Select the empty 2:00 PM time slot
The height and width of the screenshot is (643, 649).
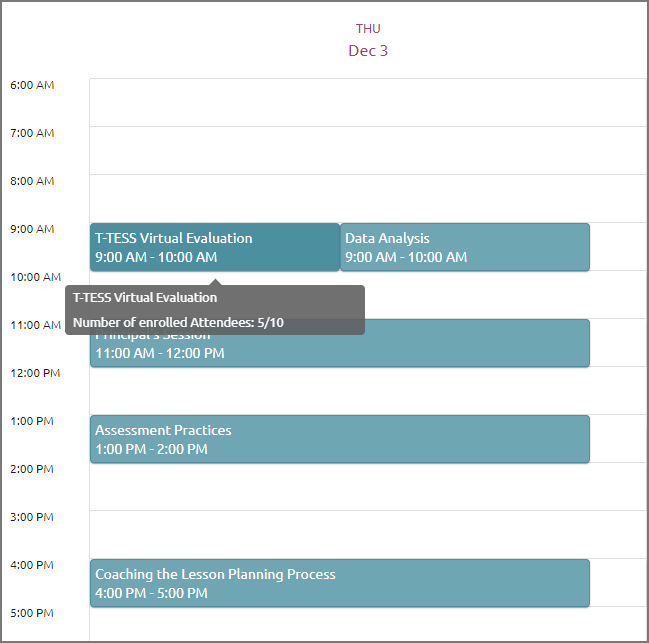pyautogui.click(x=368, y=487)
